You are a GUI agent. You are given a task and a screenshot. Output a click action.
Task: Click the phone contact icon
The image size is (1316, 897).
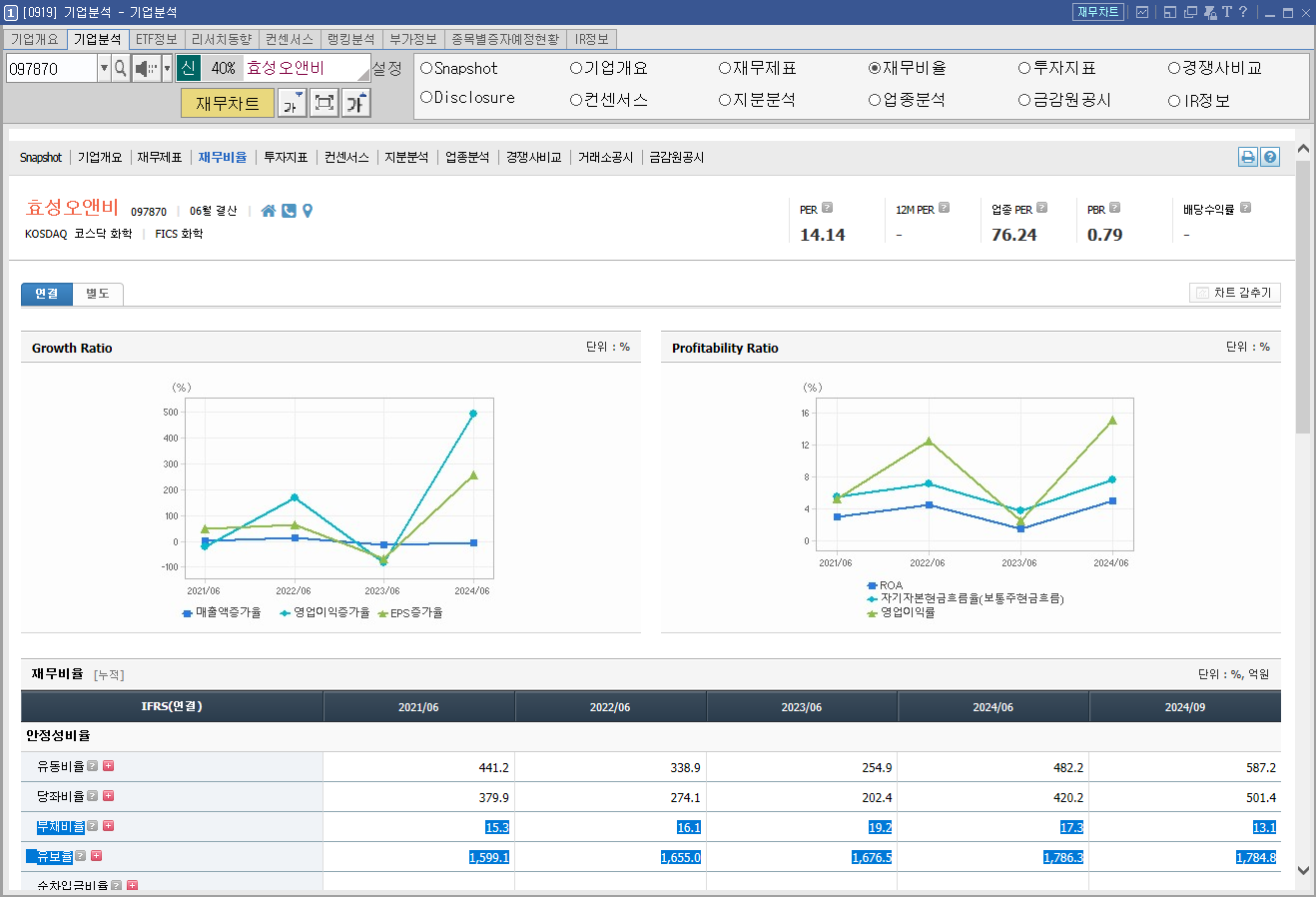289,211
